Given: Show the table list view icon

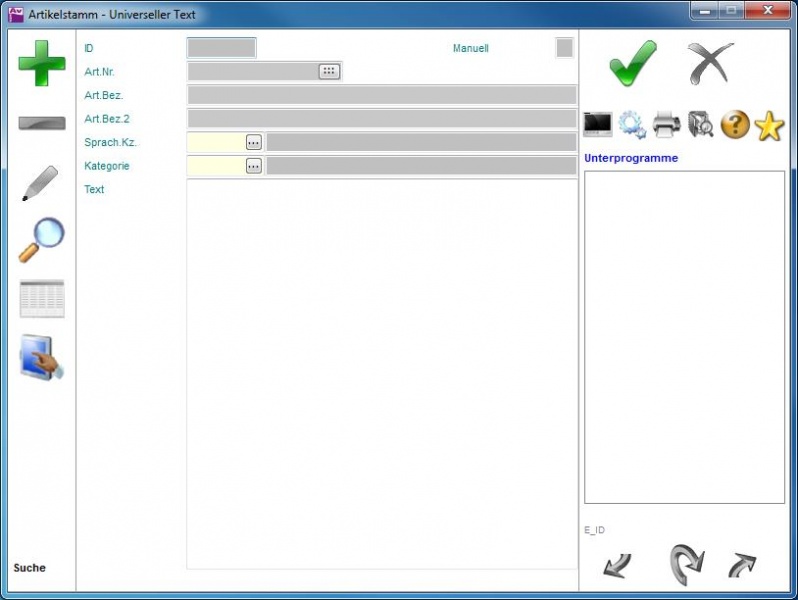Looking at the screenshot, I should click(41, 299).
